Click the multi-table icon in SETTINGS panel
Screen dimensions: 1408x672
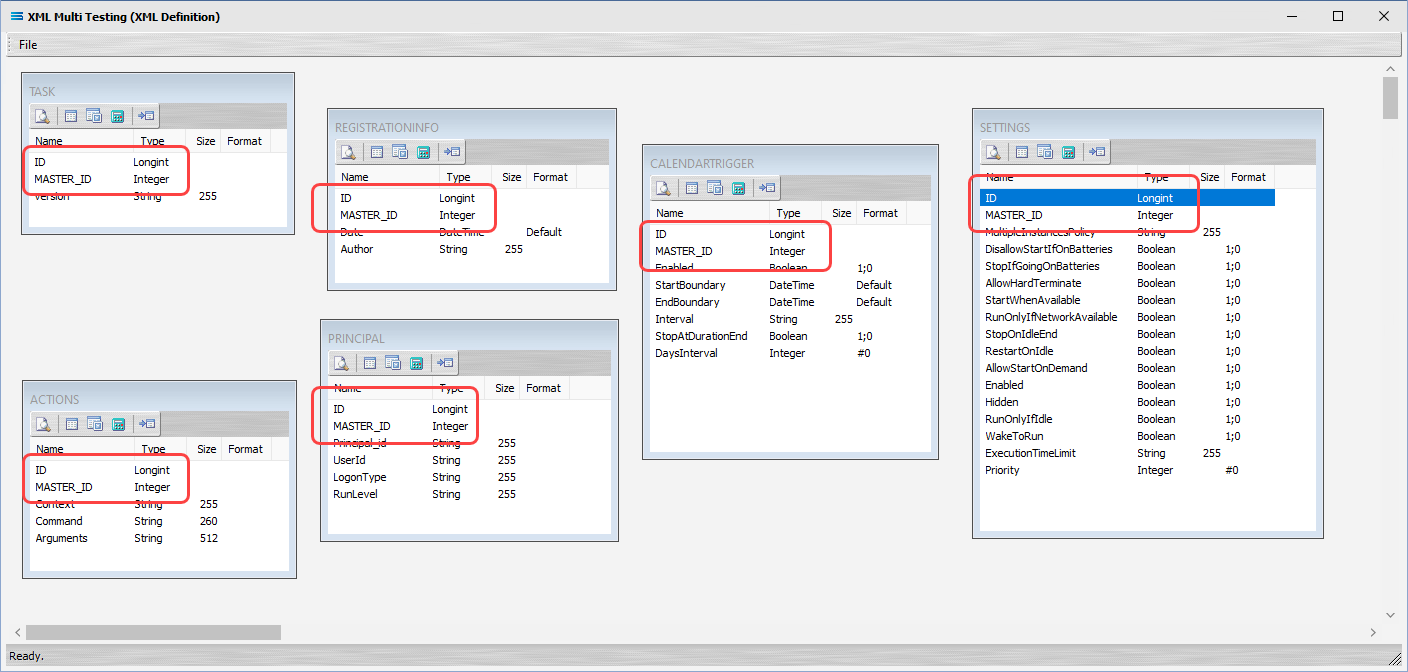click(x=1045, y=152)
